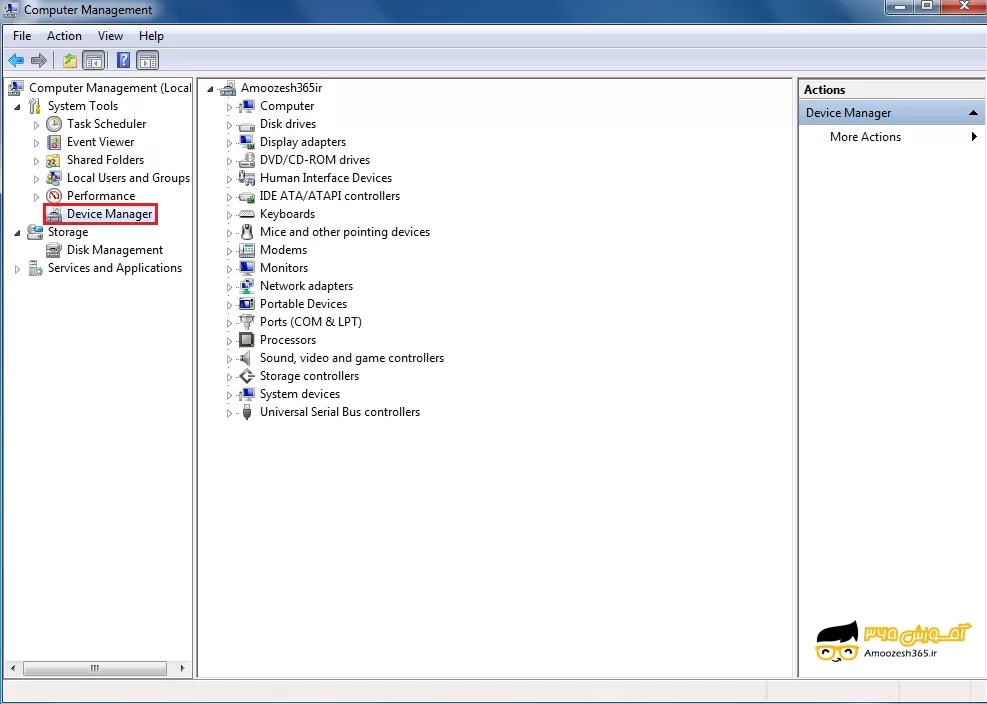Viewport: 987px width, 704px height.
Task: Toggle the Show/Hide Console Tree toolbar icon
Action: click(x=93, y=60)
